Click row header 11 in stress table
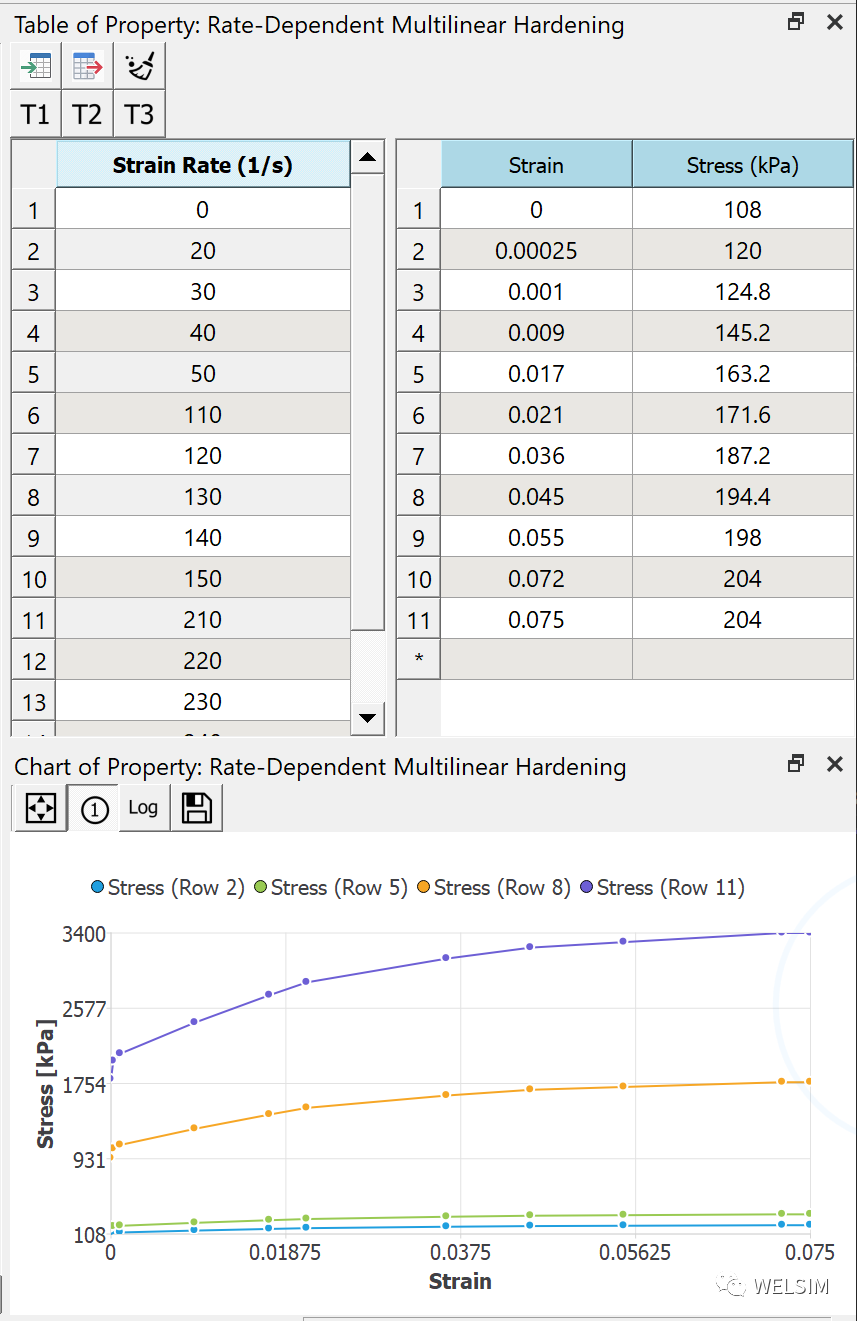Image resolution: width=857 pixels, height=1321 pixels. click(419, 620)
